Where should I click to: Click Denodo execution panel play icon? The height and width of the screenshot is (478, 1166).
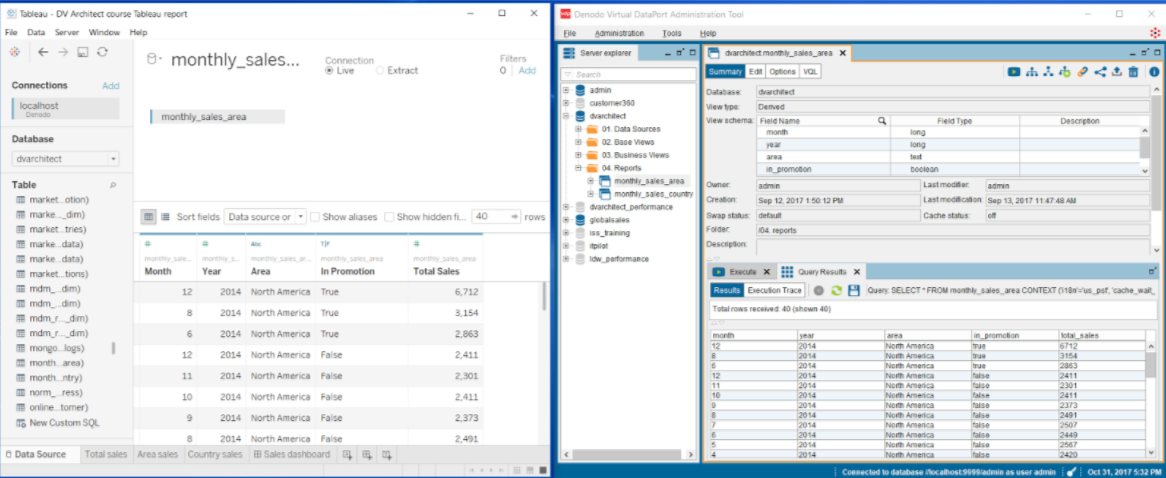click(1014, 71)
